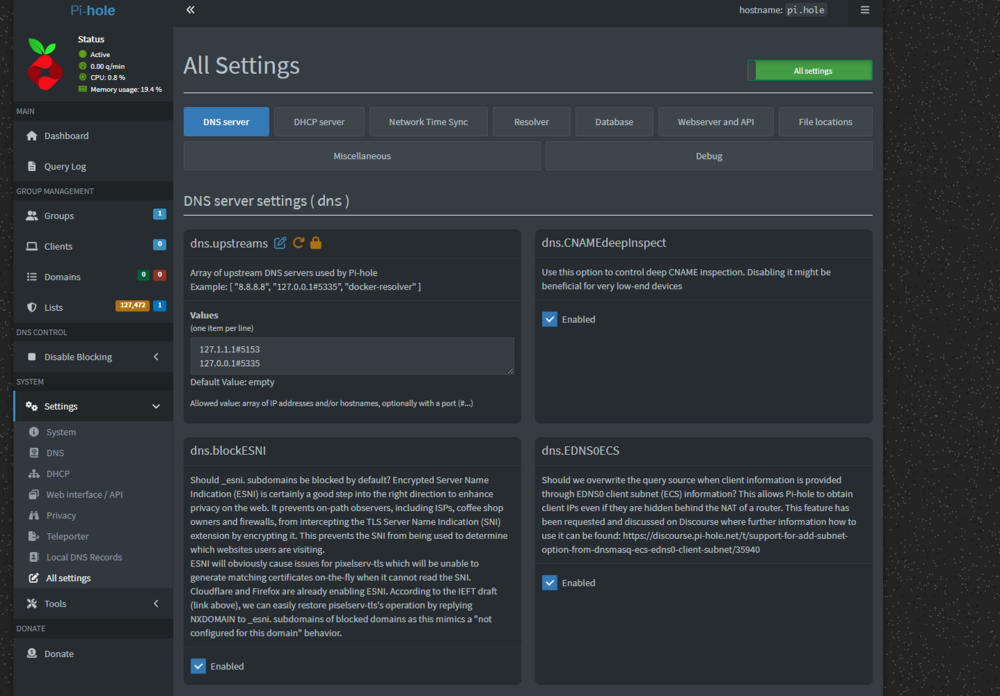Expand the Tools submenu arrow

[x=156, y=603]
